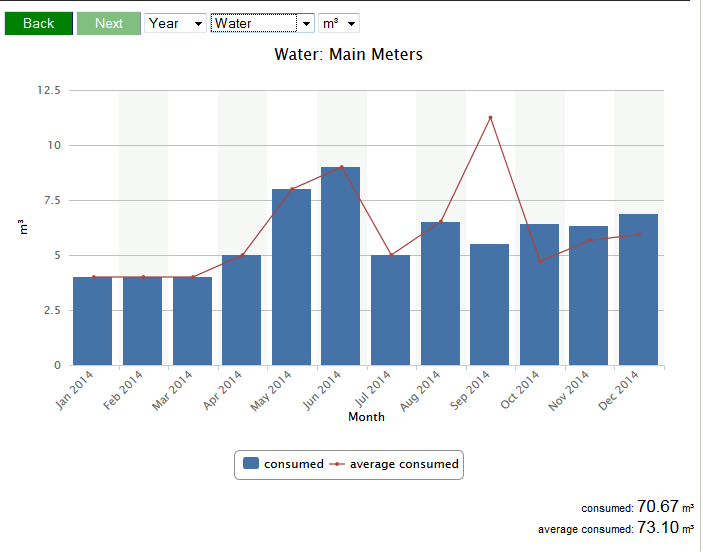Open the Year period dropdown
Image resolution: width=703 pixels, height=552 pixels.
coord(175,23)
